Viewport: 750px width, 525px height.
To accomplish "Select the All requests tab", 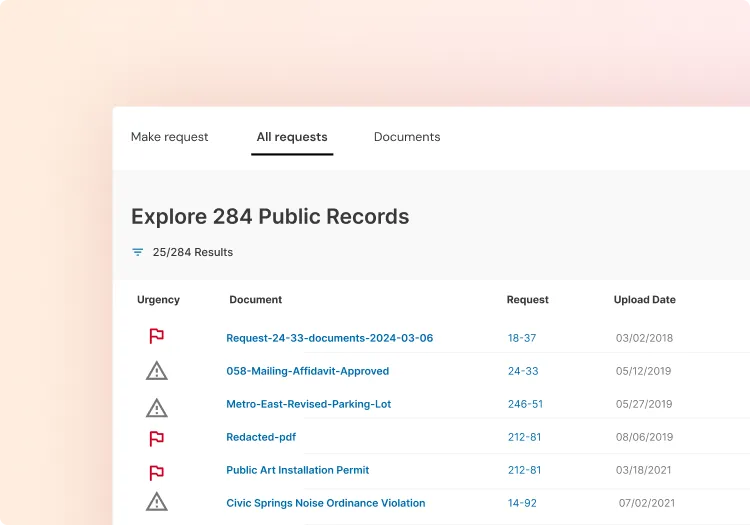I will click(x=292, y=137).
